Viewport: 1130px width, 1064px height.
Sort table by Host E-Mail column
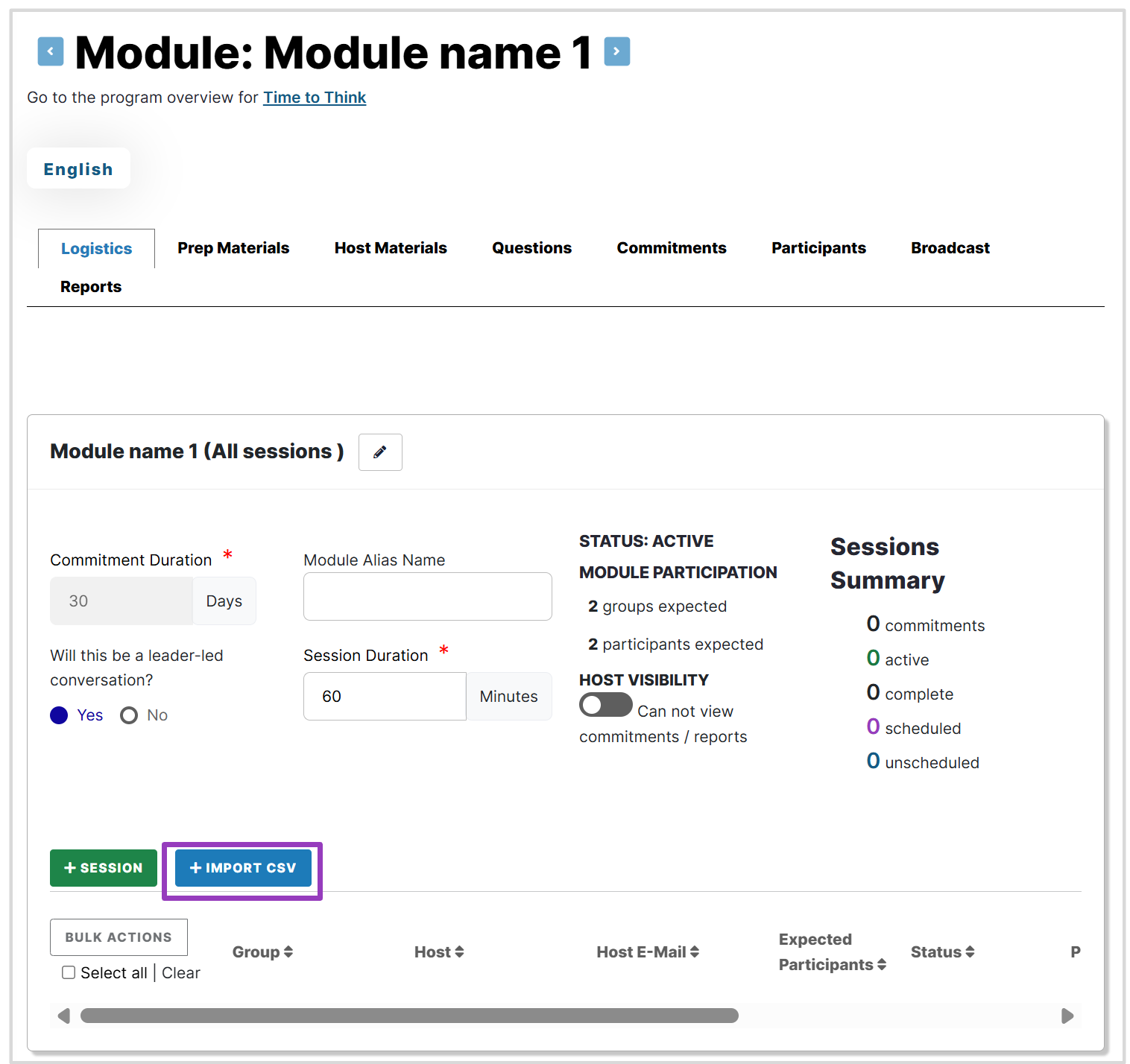tap(648, 951)
